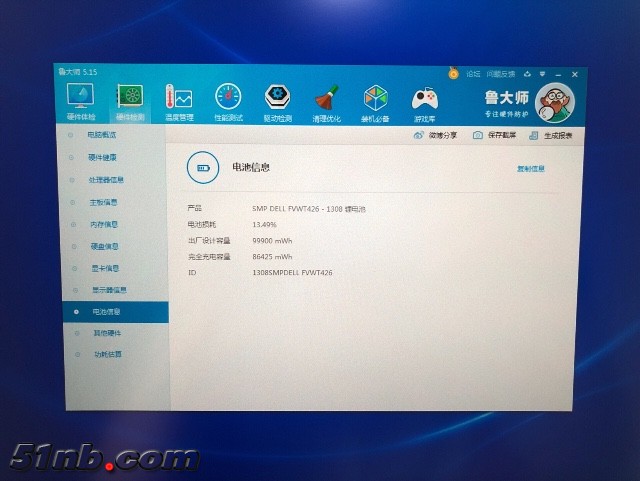Select 其他硬件 in sidebar
Viewport: 640px width, 481px height.
coord(107,333)
